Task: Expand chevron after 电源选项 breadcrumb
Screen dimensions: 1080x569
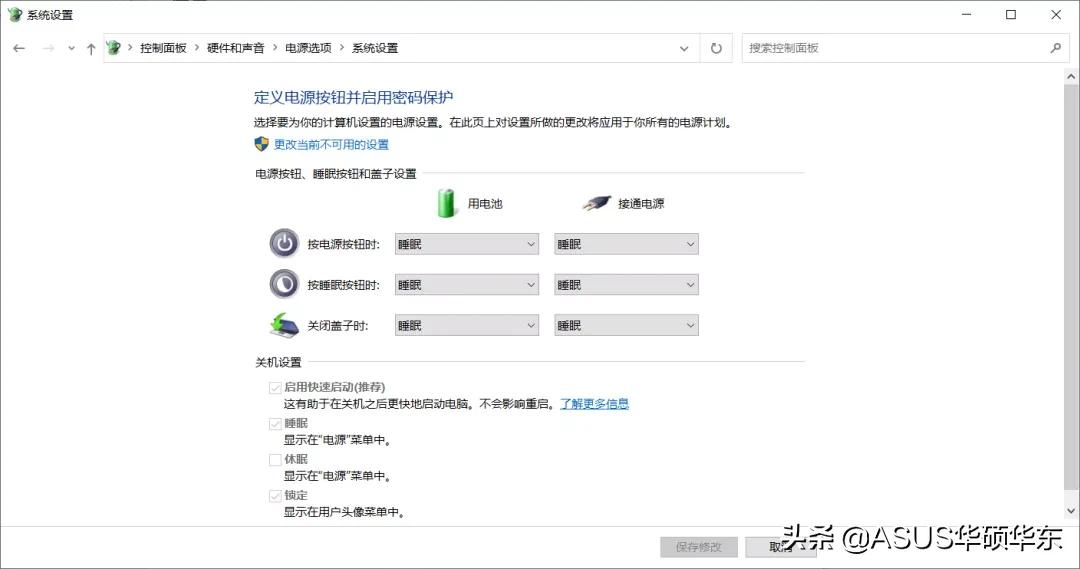Action: (342, 48)
